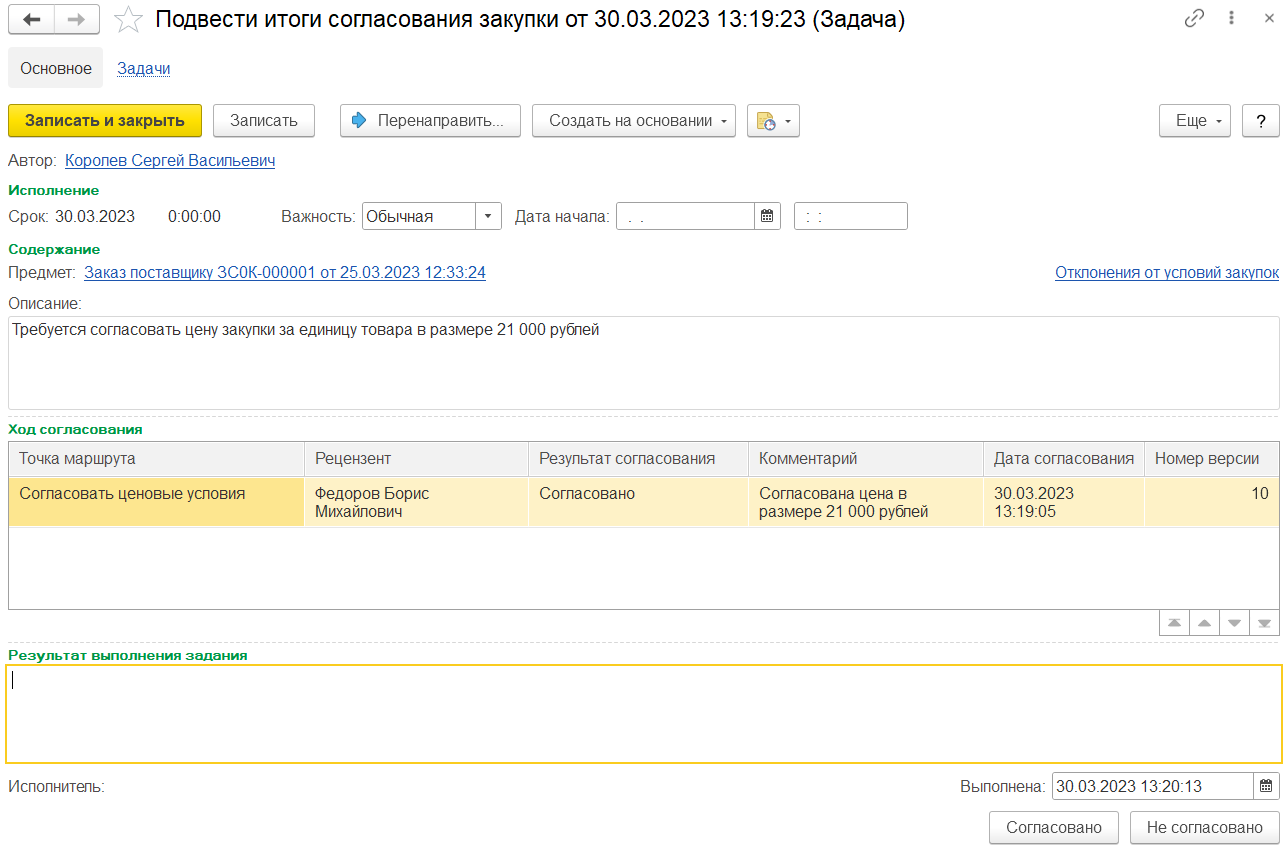Click the Выполнена date field
Screen dimensions: 1287x851
1152,787
